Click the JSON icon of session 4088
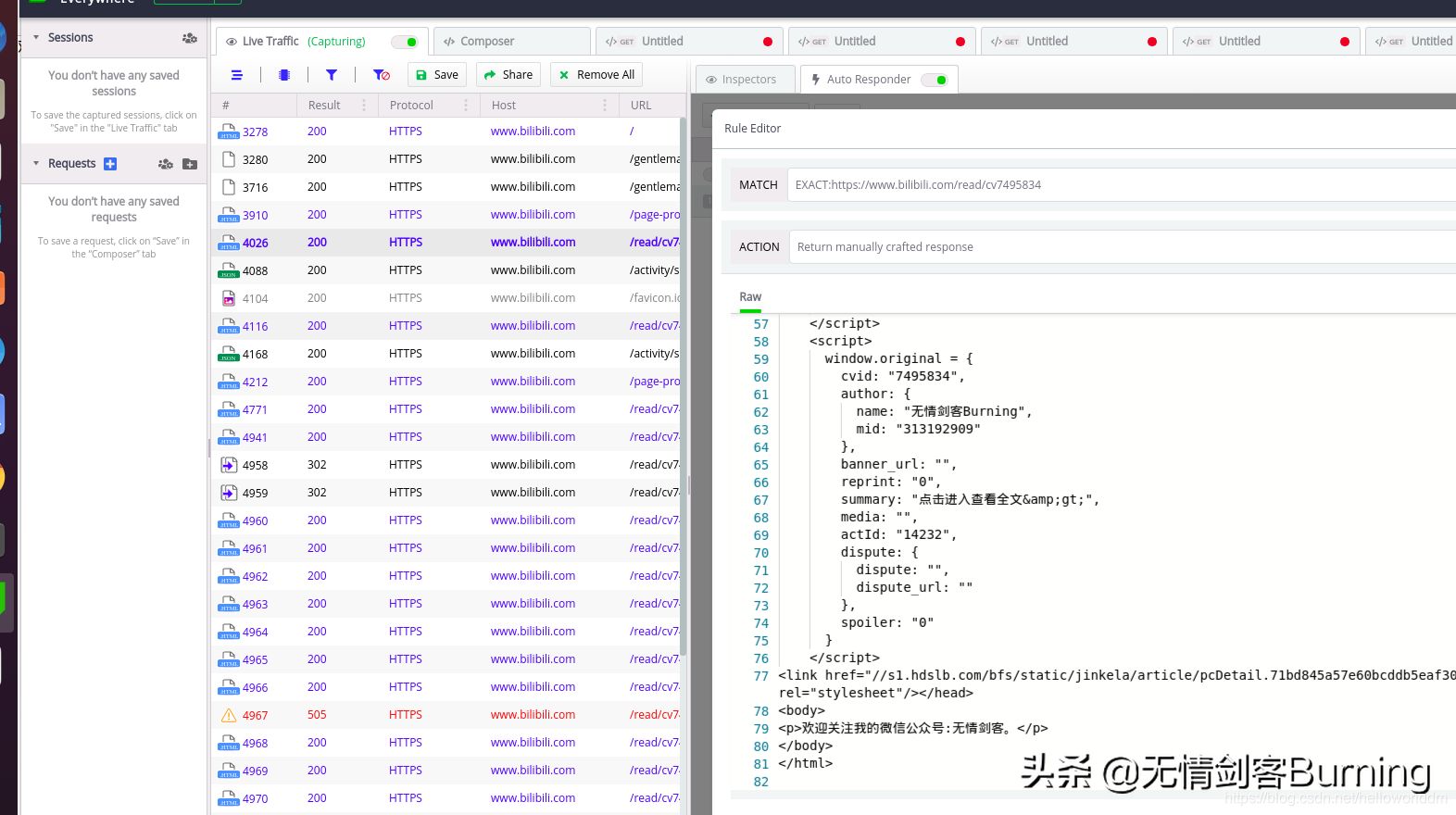 pos(228,270)
